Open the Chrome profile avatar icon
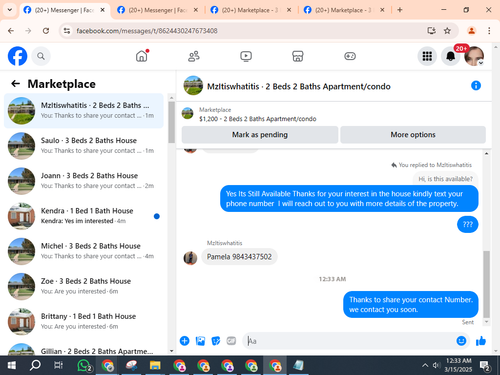This screenshot has height=375, width=500. point(471,31)
